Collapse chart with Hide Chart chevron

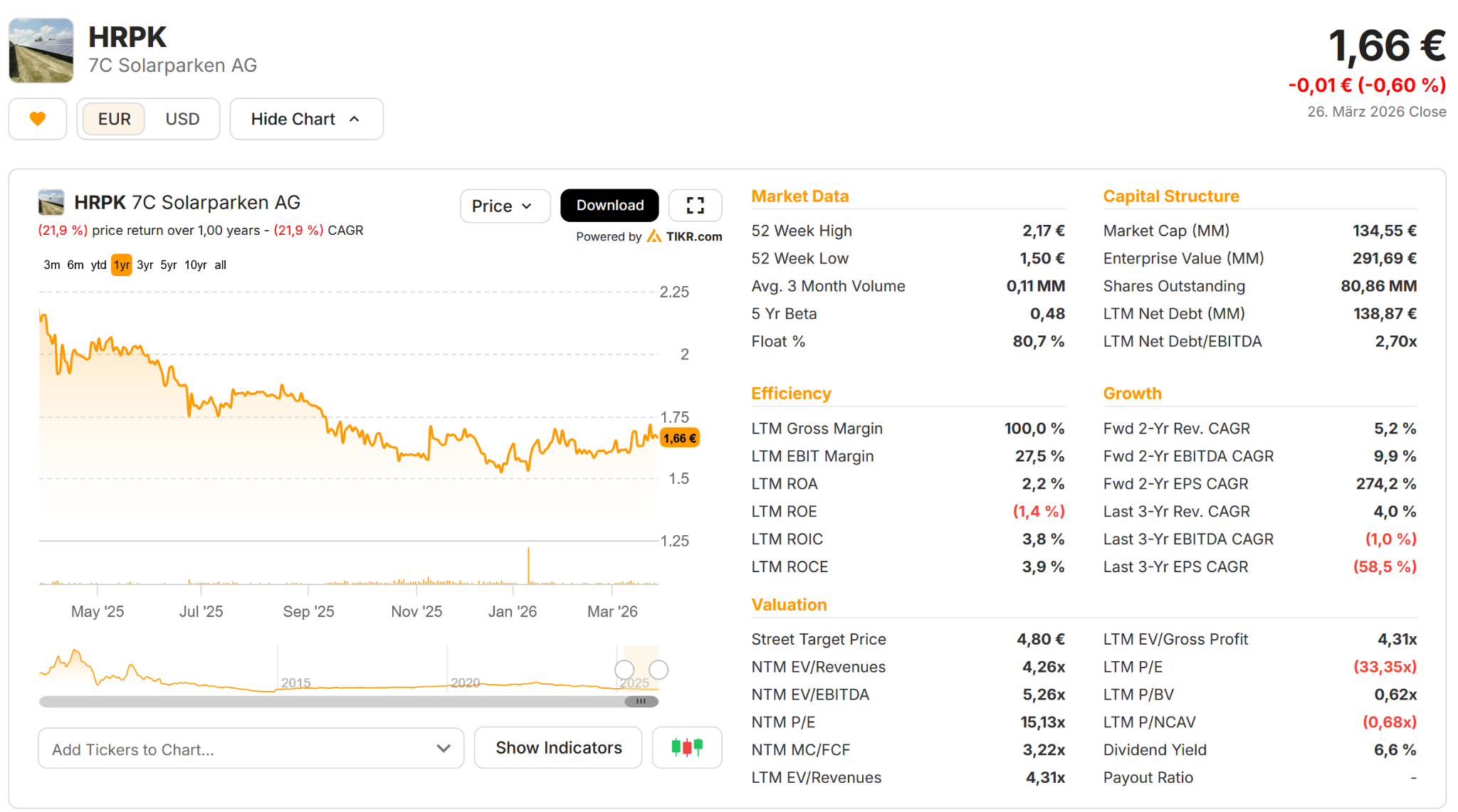(x=355, y=119)
